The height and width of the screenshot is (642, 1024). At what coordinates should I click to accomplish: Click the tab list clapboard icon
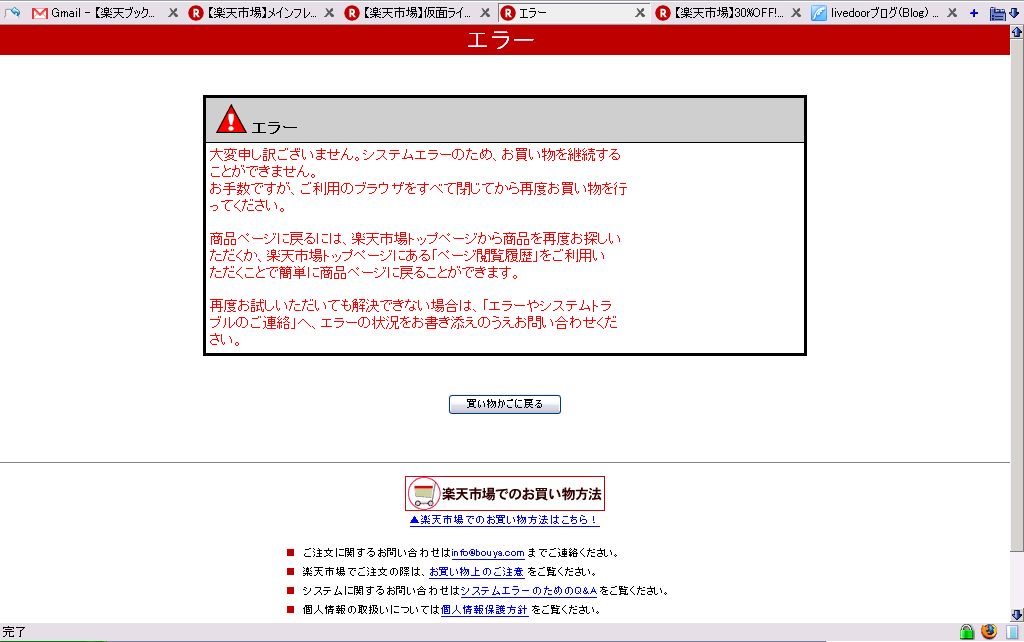(997, 13)
